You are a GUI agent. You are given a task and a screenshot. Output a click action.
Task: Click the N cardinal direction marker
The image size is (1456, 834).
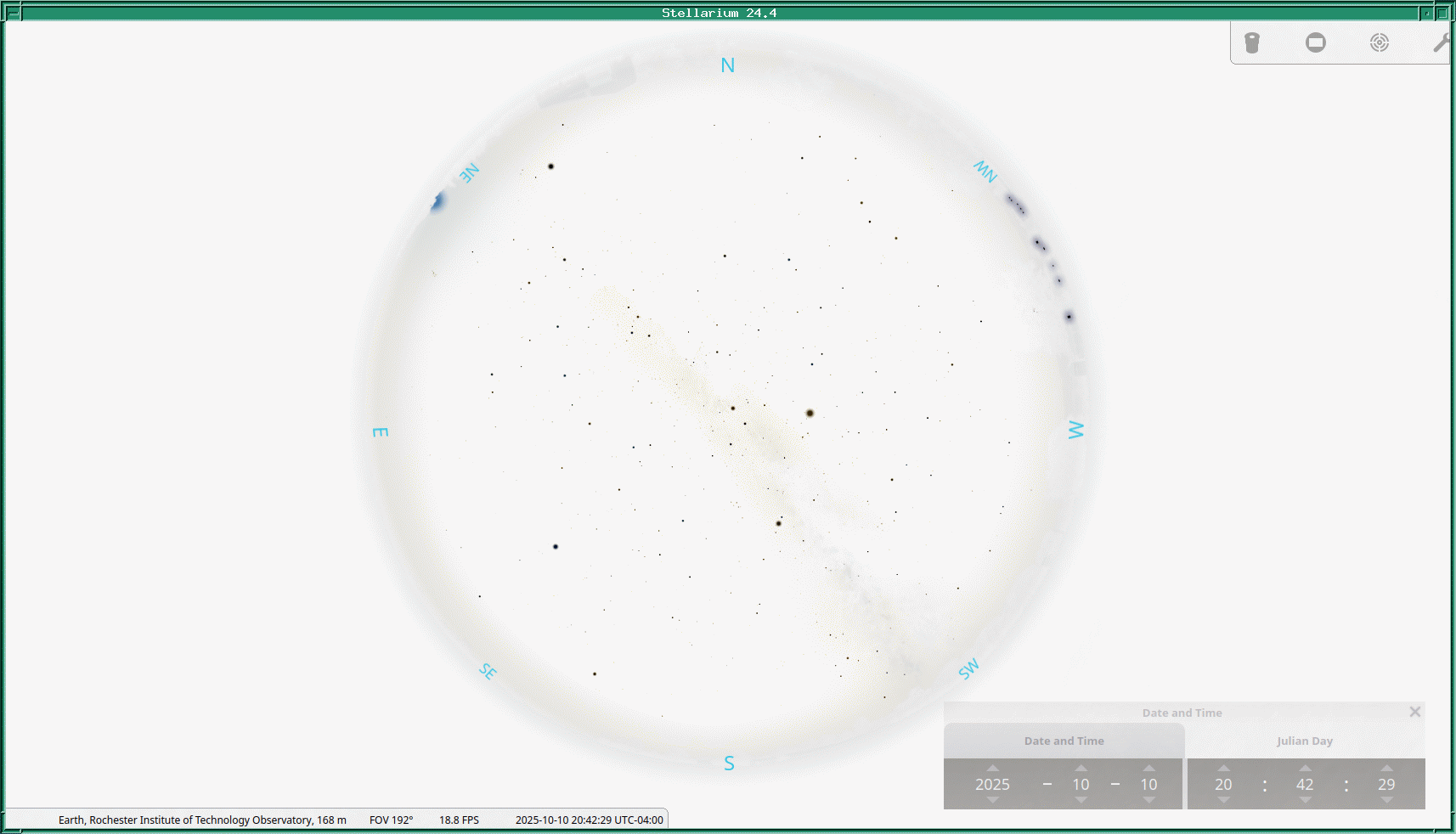727,65
